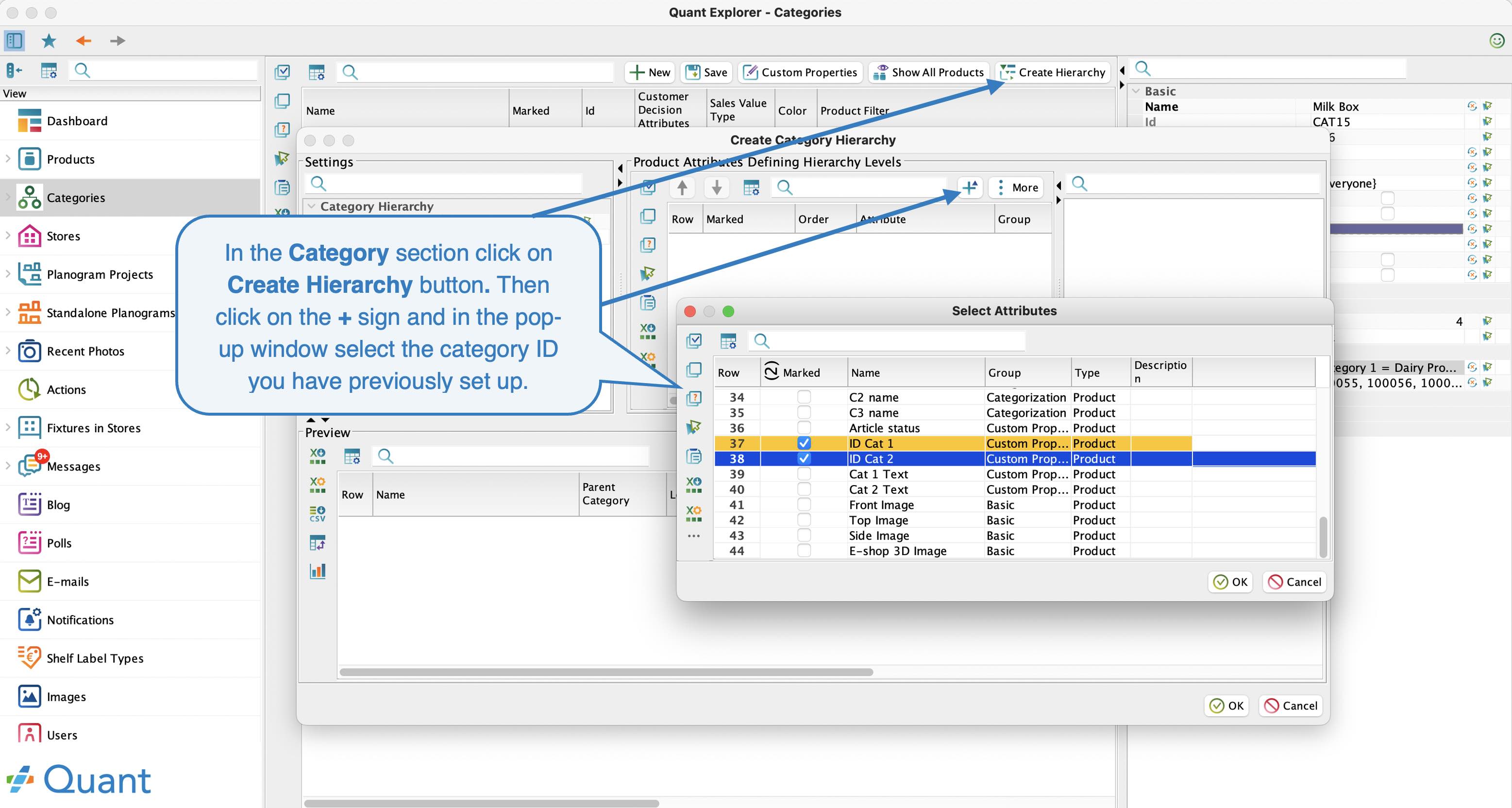
Task: Click the Create Hierarchy button
Action: [1053, 72]
